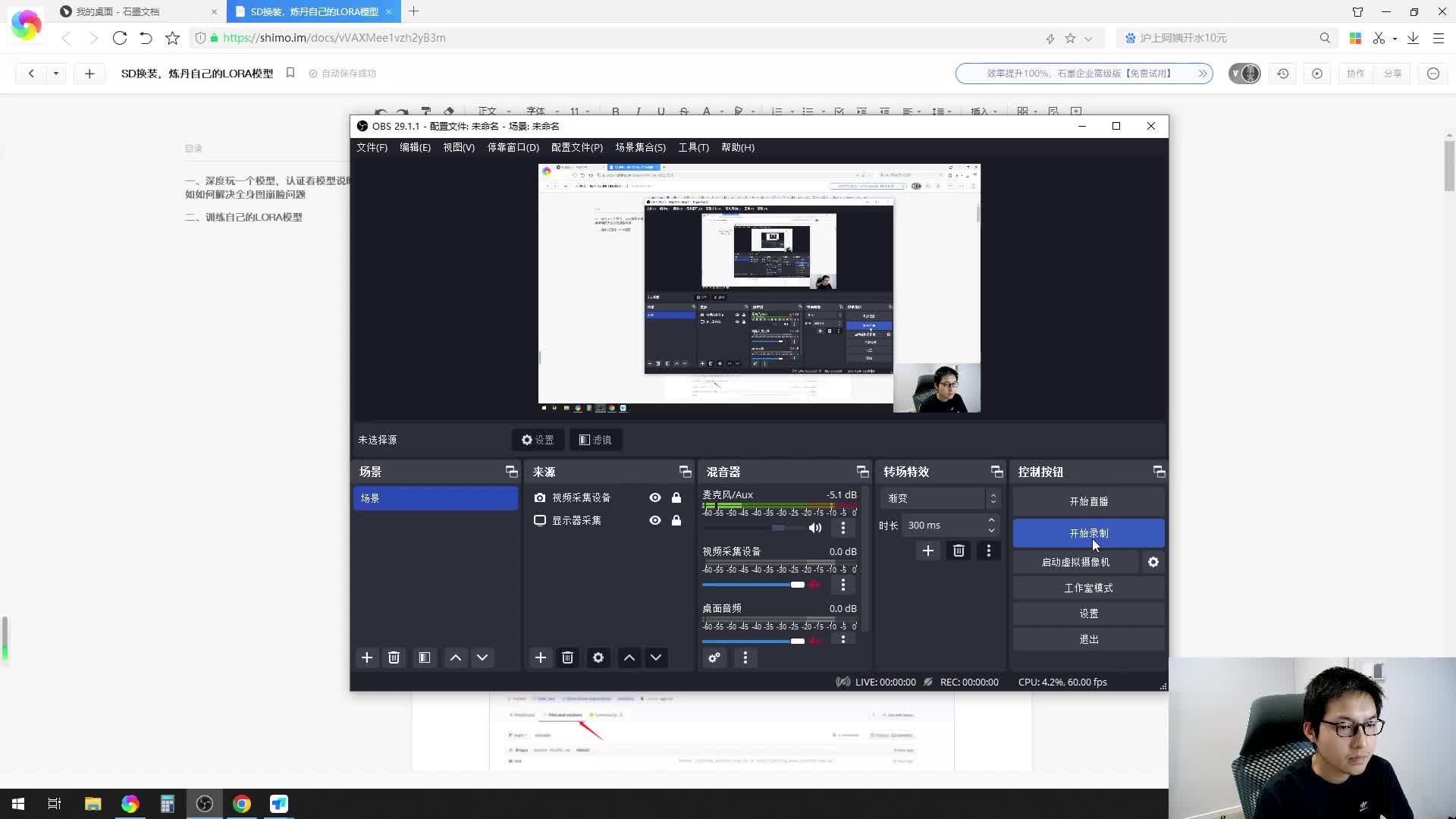Click 启动虚拟摄像机 button

coord(1076,562)
